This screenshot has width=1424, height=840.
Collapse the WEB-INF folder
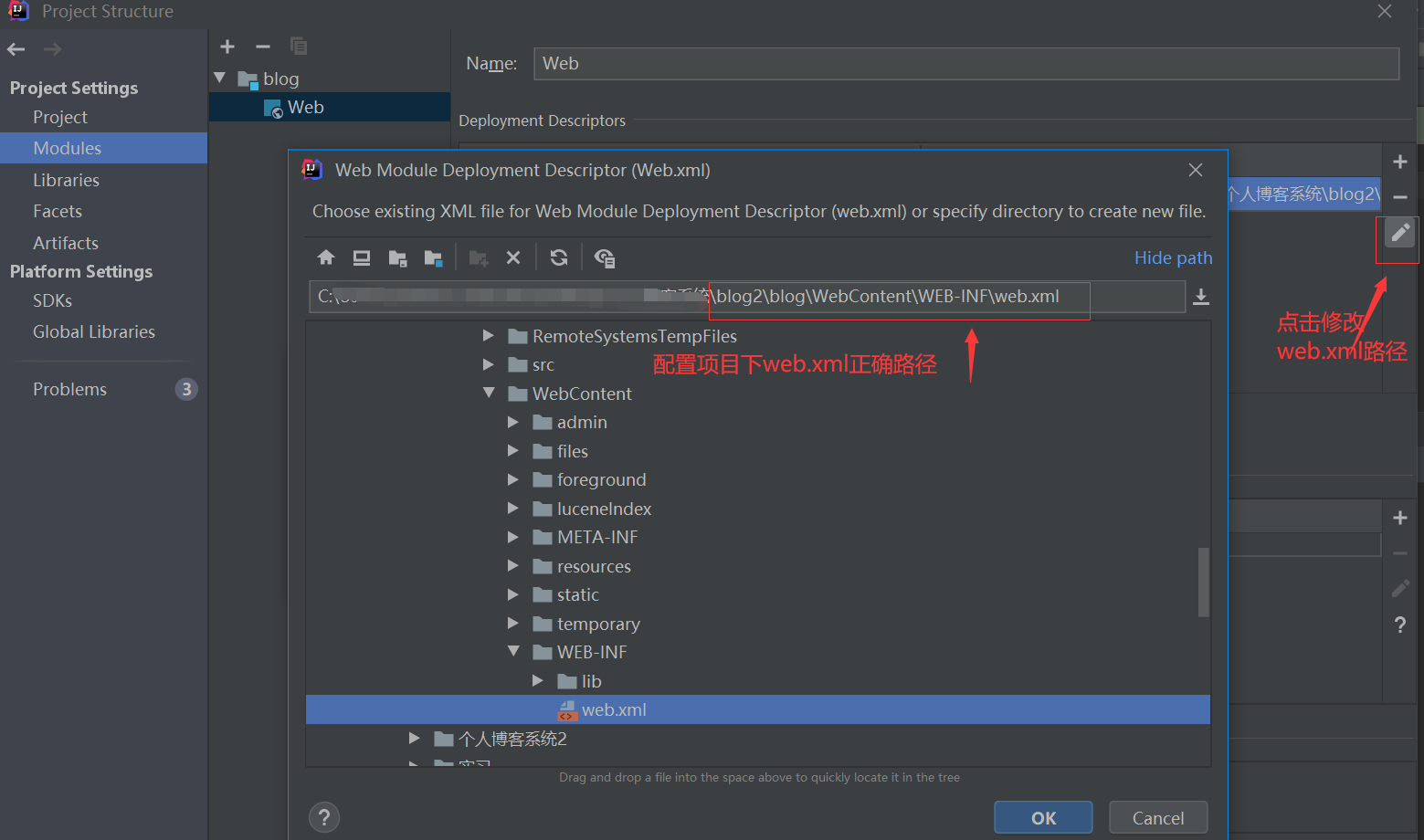point(513,652)
